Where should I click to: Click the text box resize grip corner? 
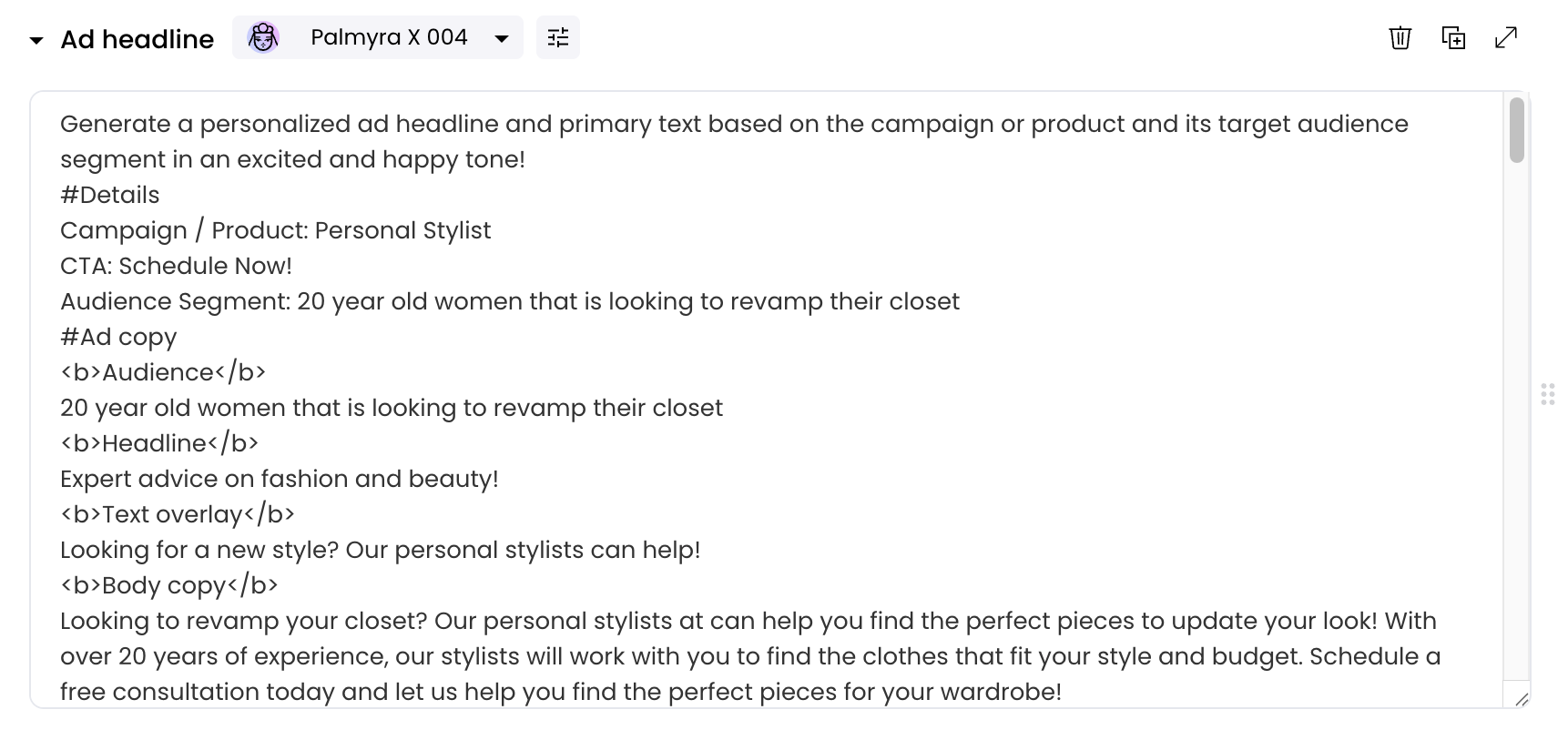pyautogui.click(x=1521, y=699)
